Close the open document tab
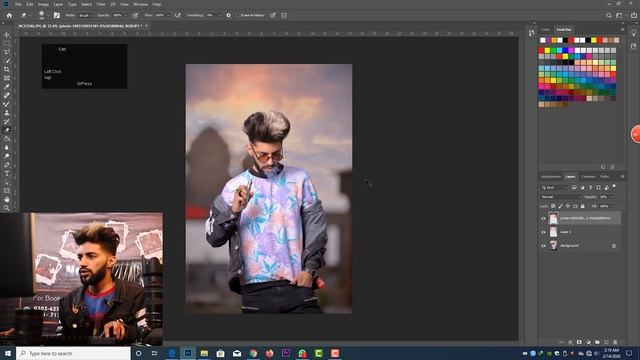 coord(146,26)
